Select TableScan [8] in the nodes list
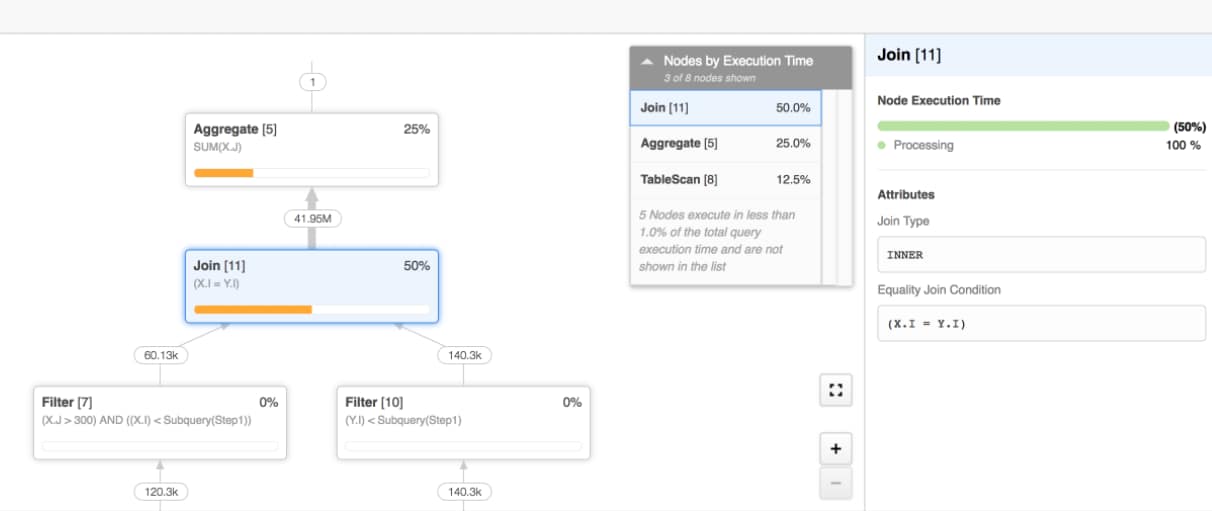Viewport: 1212px width, 511px height. point(725,180)
